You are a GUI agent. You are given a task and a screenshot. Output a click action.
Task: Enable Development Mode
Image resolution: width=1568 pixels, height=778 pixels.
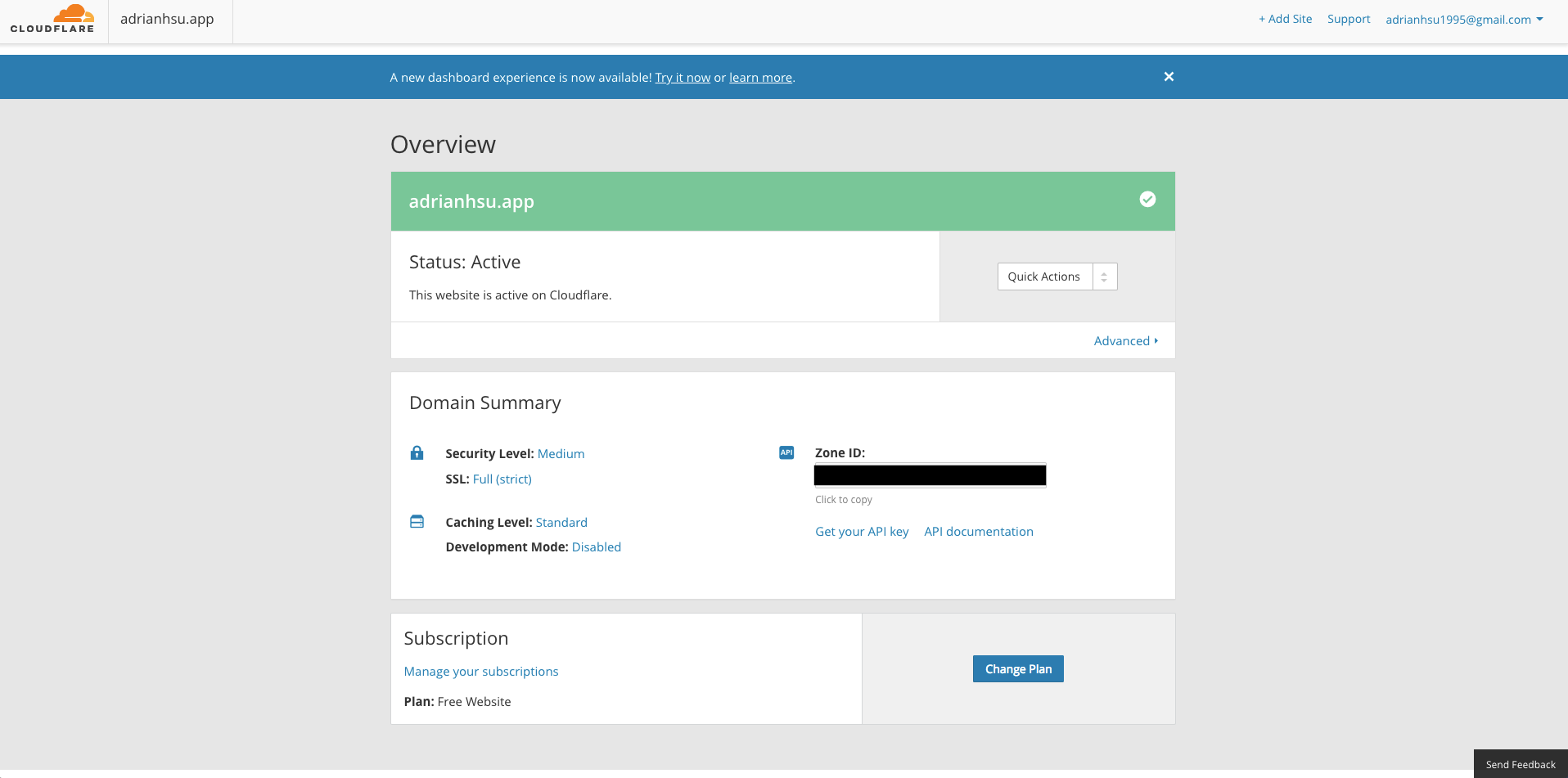coord(597,546)
